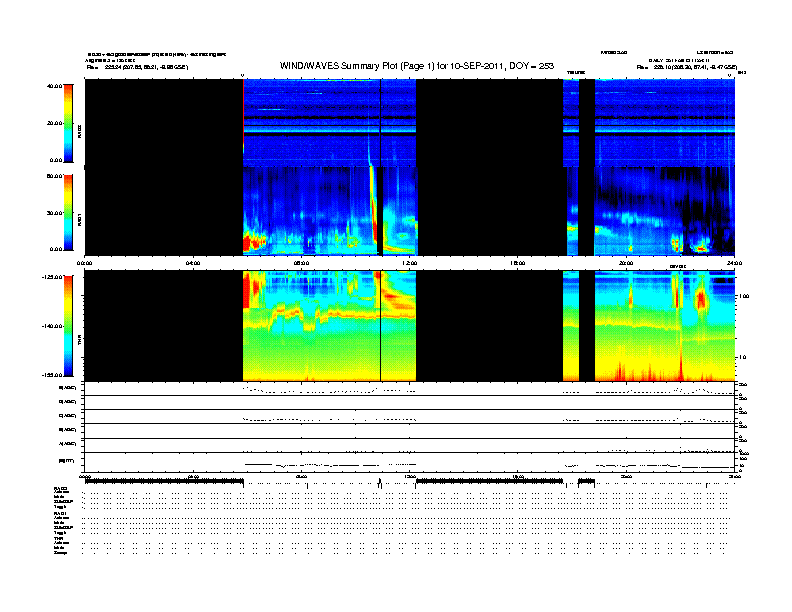Click the 10 tick on TNR right axis
The image size is (792, 612).
743,357
